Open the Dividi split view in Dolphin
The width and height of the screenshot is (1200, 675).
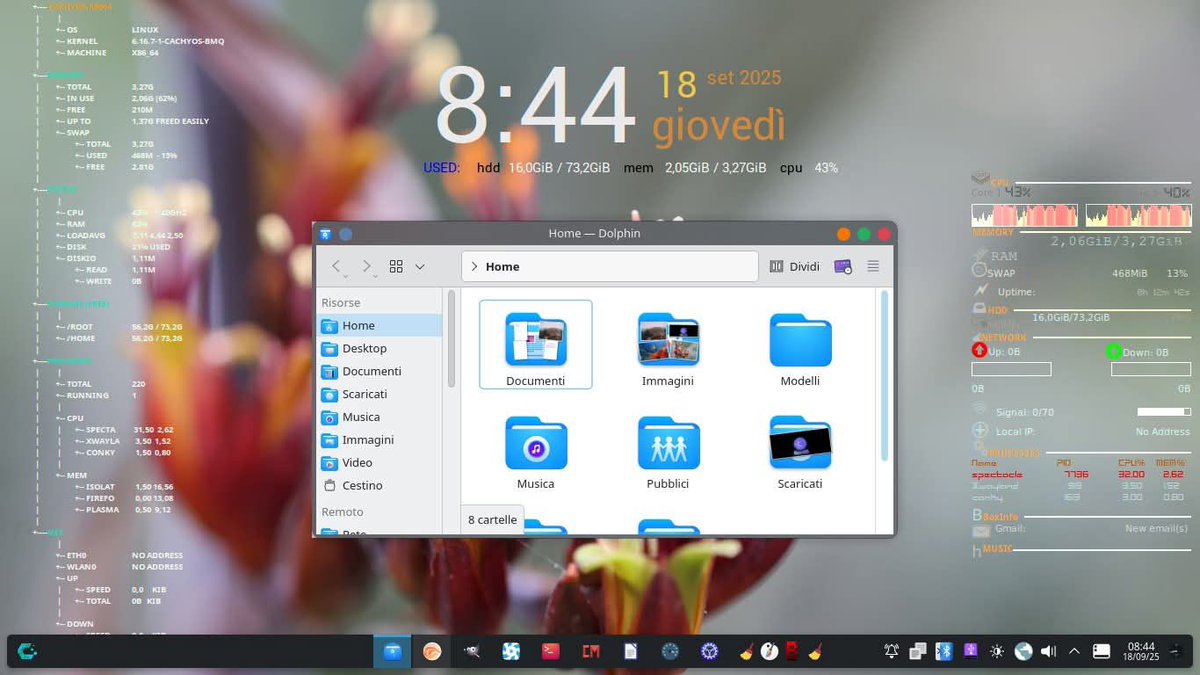[793, 266]
